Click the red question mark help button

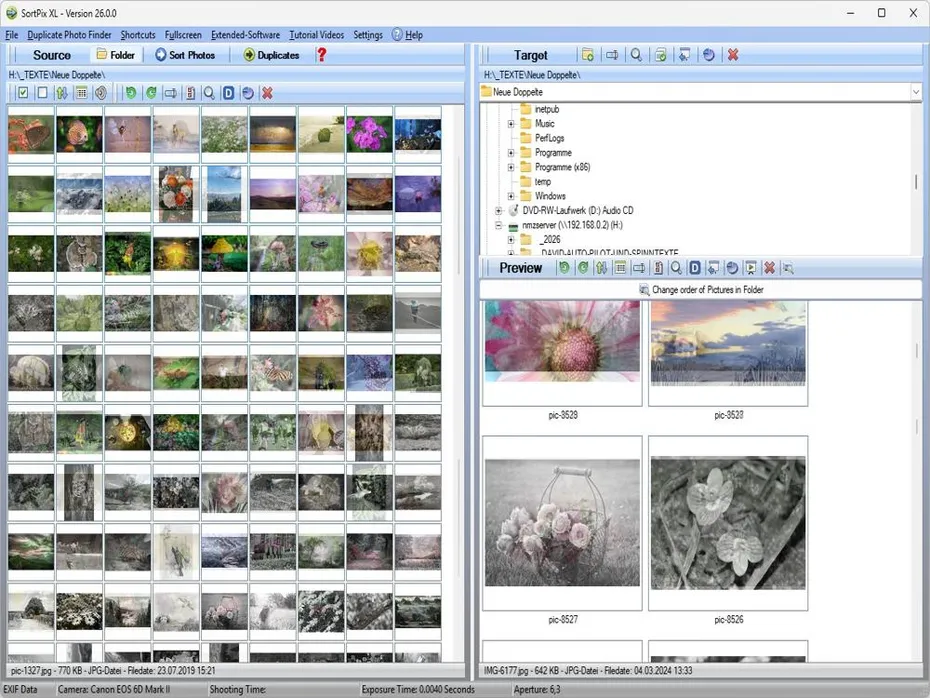pyautogui.click(x=320, y=55)
